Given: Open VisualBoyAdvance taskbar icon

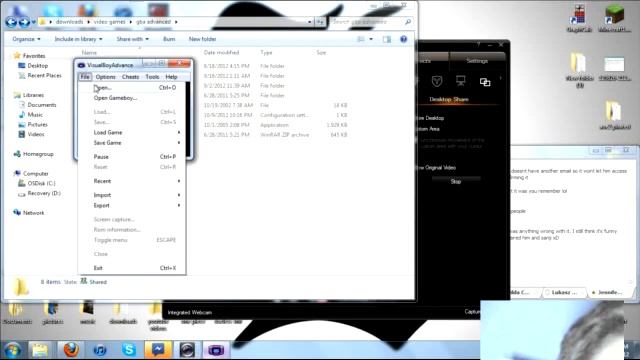Looking at the screenshot, I should (x=216, y=350).
